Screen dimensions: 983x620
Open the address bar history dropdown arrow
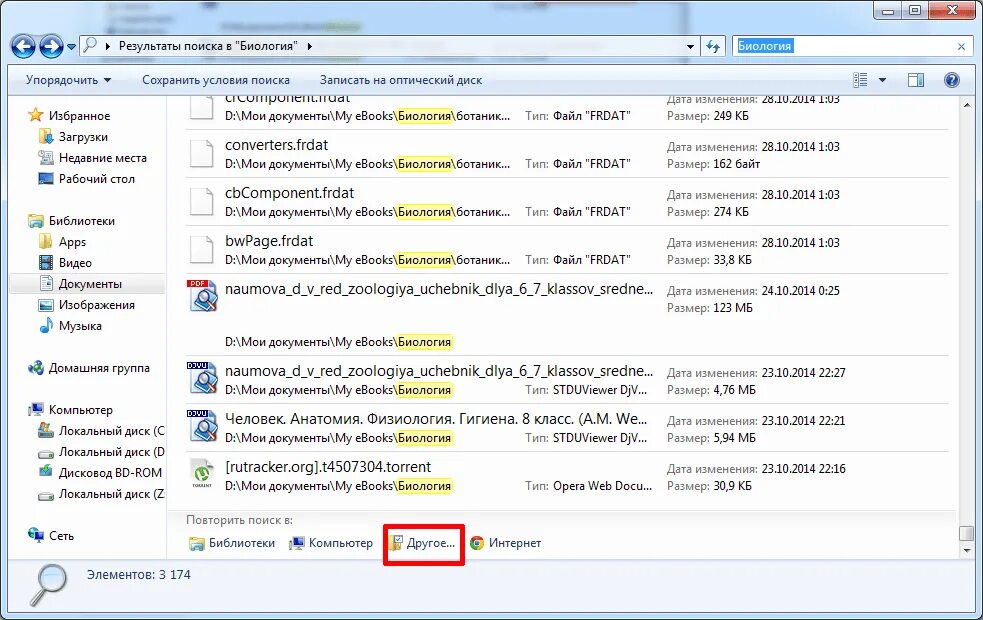click(x=690, y=46)
